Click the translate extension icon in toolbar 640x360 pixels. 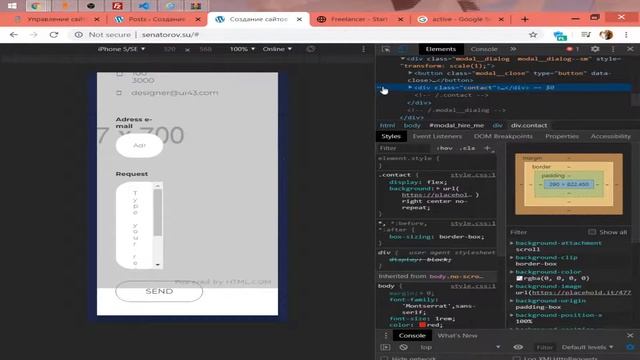560,36
